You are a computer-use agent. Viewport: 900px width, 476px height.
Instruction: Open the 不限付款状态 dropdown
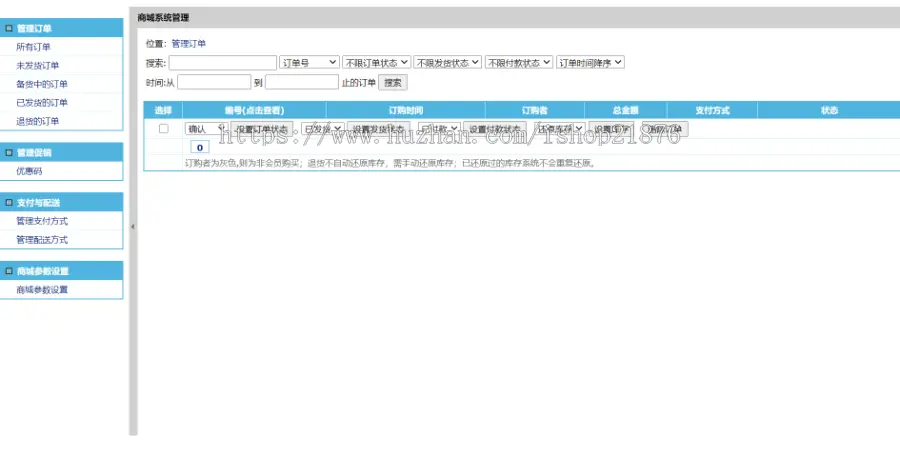point(519,63)
